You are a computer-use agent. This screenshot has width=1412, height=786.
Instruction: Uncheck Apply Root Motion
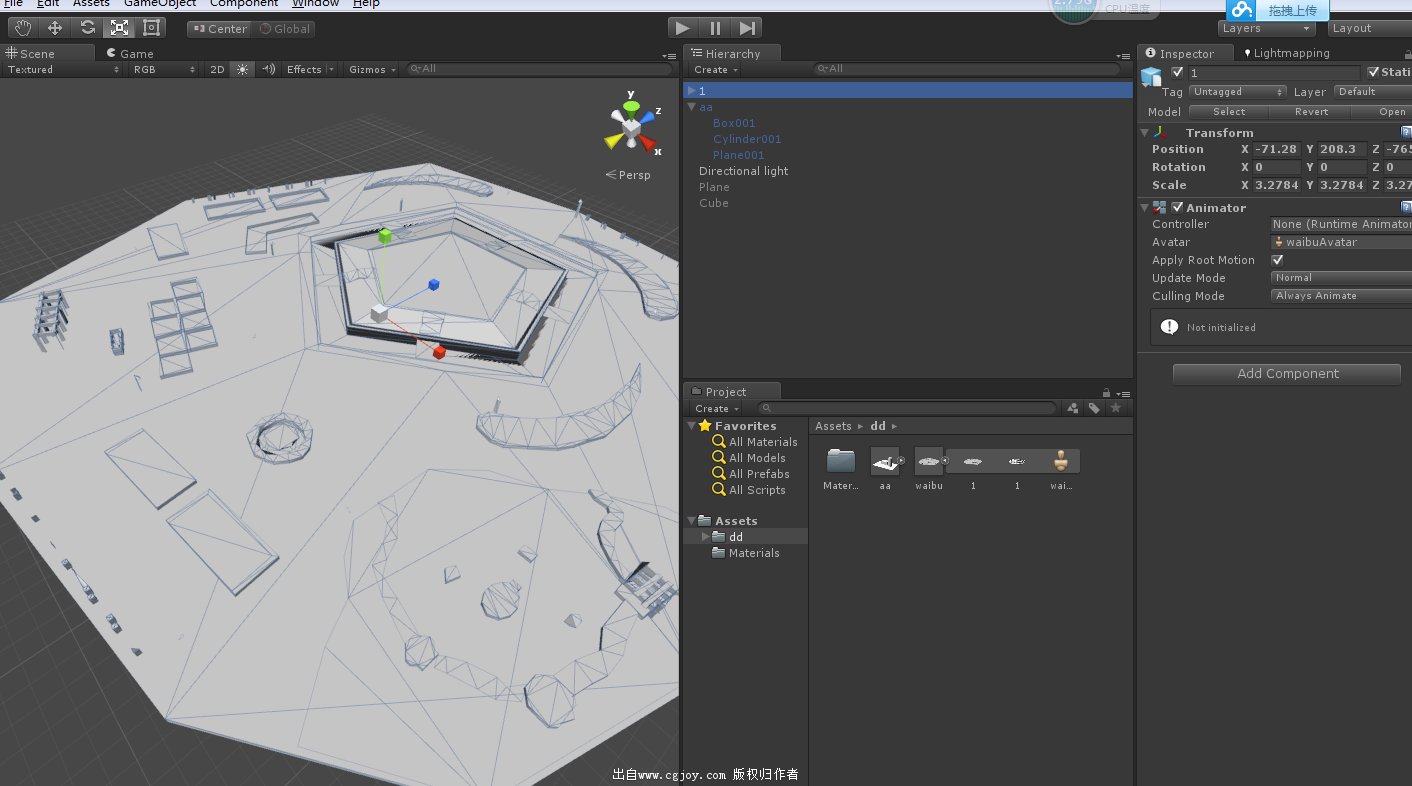click(x=1277, y=260)
